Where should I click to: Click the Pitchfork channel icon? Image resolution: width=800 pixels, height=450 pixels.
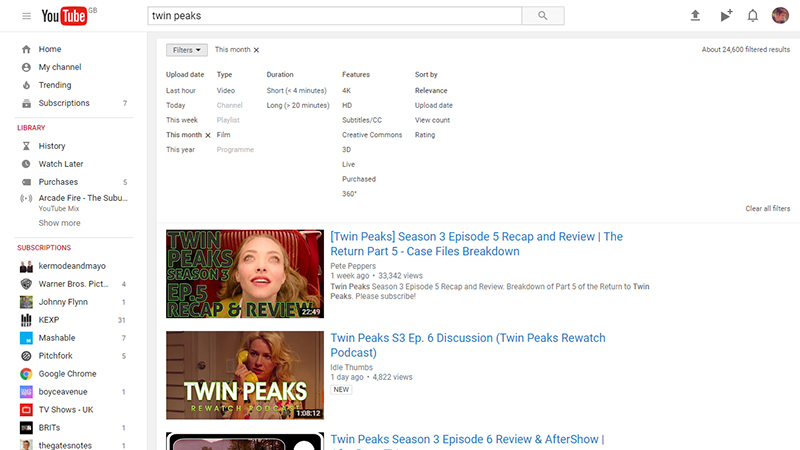tap(27, 356)
